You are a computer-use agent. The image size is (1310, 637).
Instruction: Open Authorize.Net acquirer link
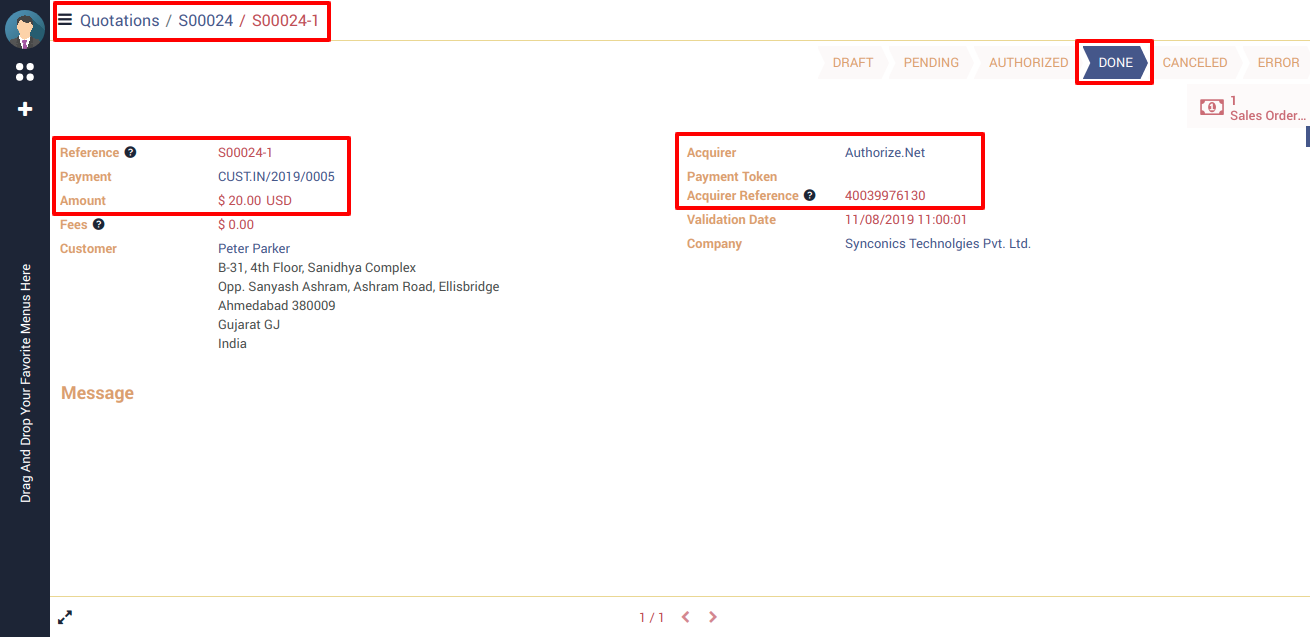885,153
